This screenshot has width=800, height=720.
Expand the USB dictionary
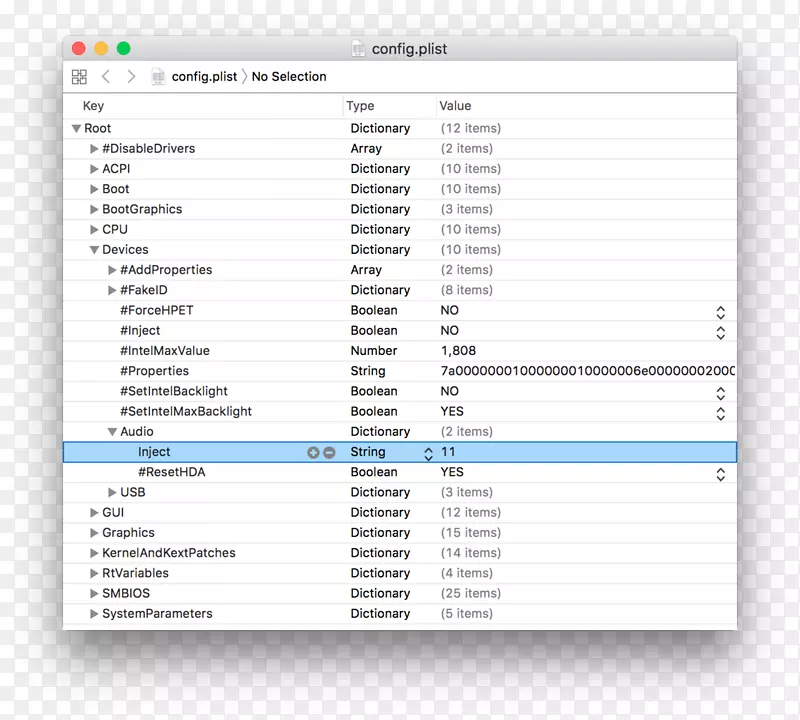(x=112, y=493)
